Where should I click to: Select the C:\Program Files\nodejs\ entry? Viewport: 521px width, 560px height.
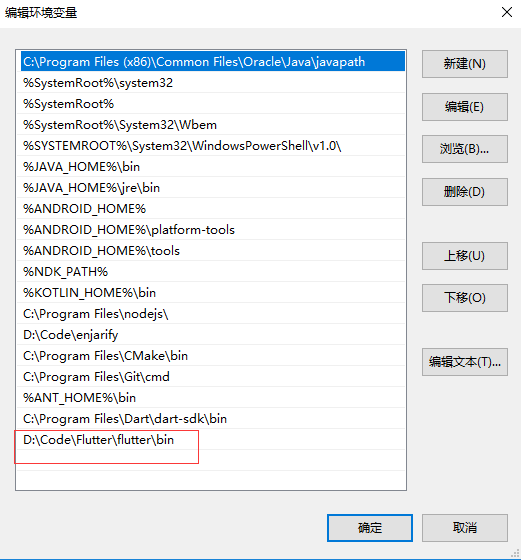(x=211, y=314)
